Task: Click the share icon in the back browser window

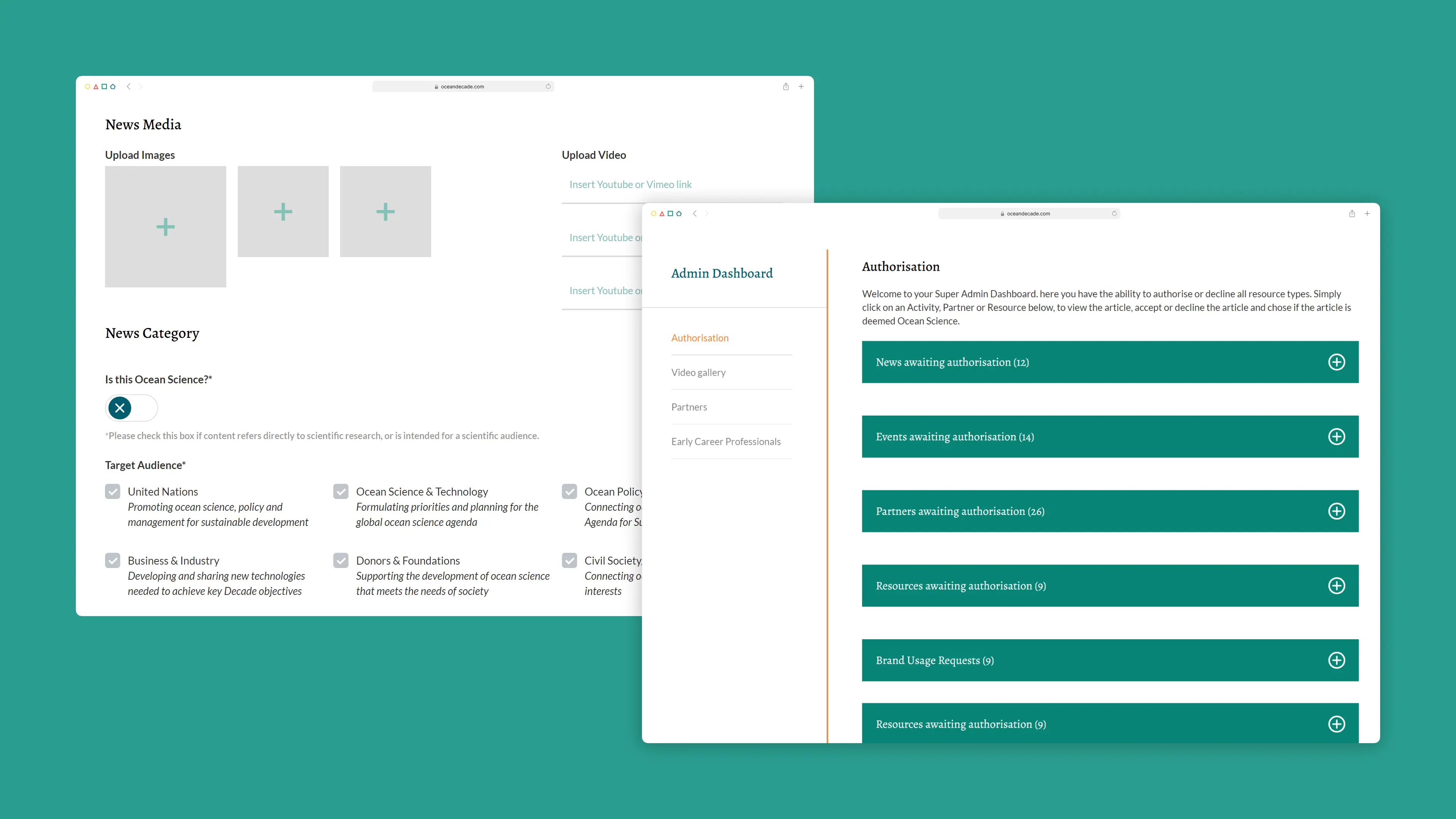Action: pyautogui.click(x=786, y=86)
